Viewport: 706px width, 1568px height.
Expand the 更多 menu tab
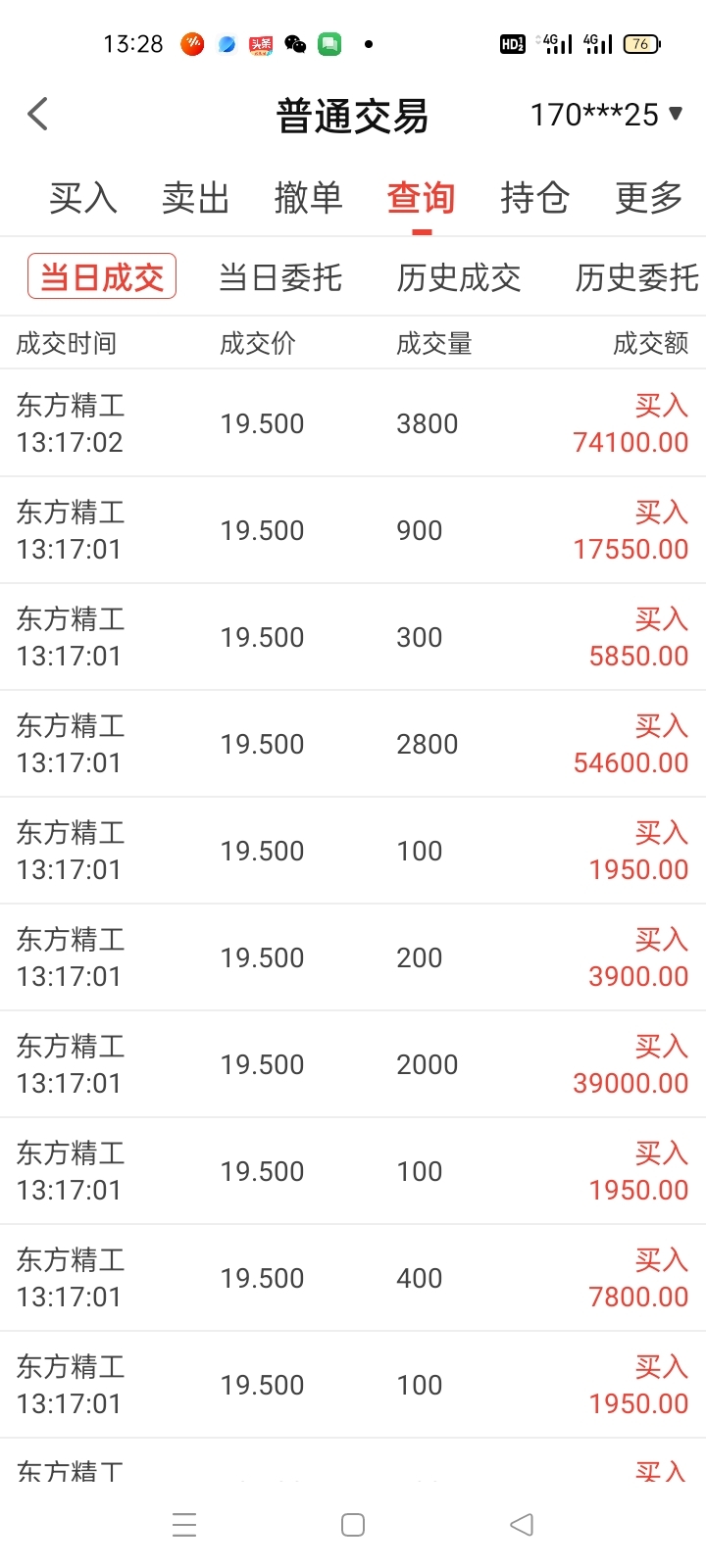[x=648, y=198]
